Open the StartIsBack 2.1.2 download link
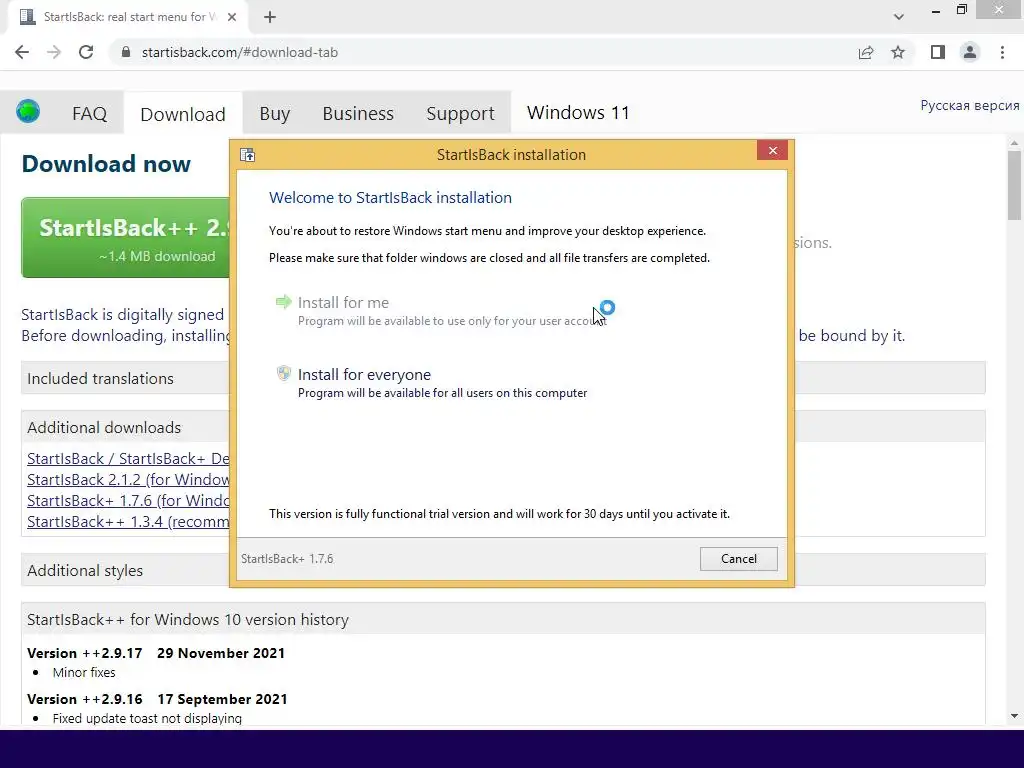The width and height of the screenshot is (1024, 768). click(x=128, y=479)
